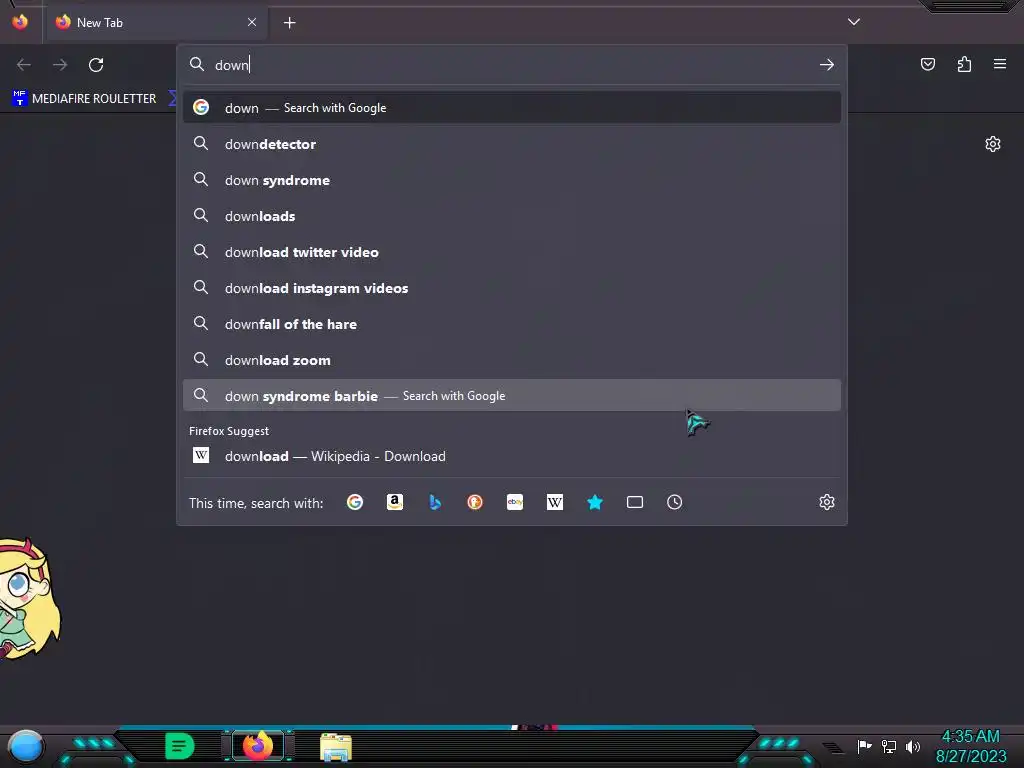Open the Firefox application hamburger menu

[1000, 64]
